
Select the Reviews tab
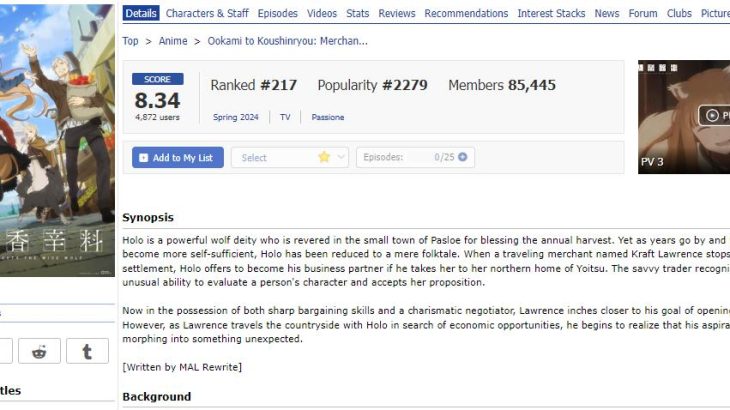[x=397, y=14]
